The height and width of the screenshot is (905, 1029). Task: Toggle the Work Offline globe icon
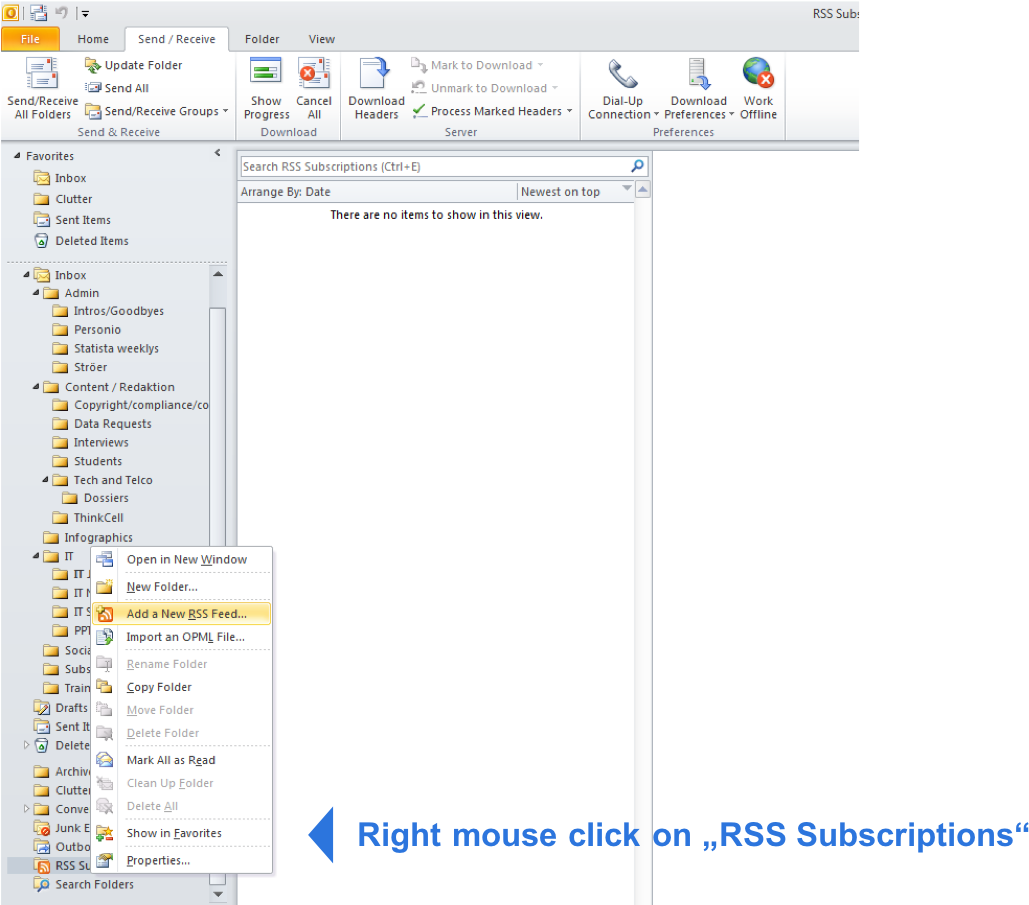(x=758, y=75)
